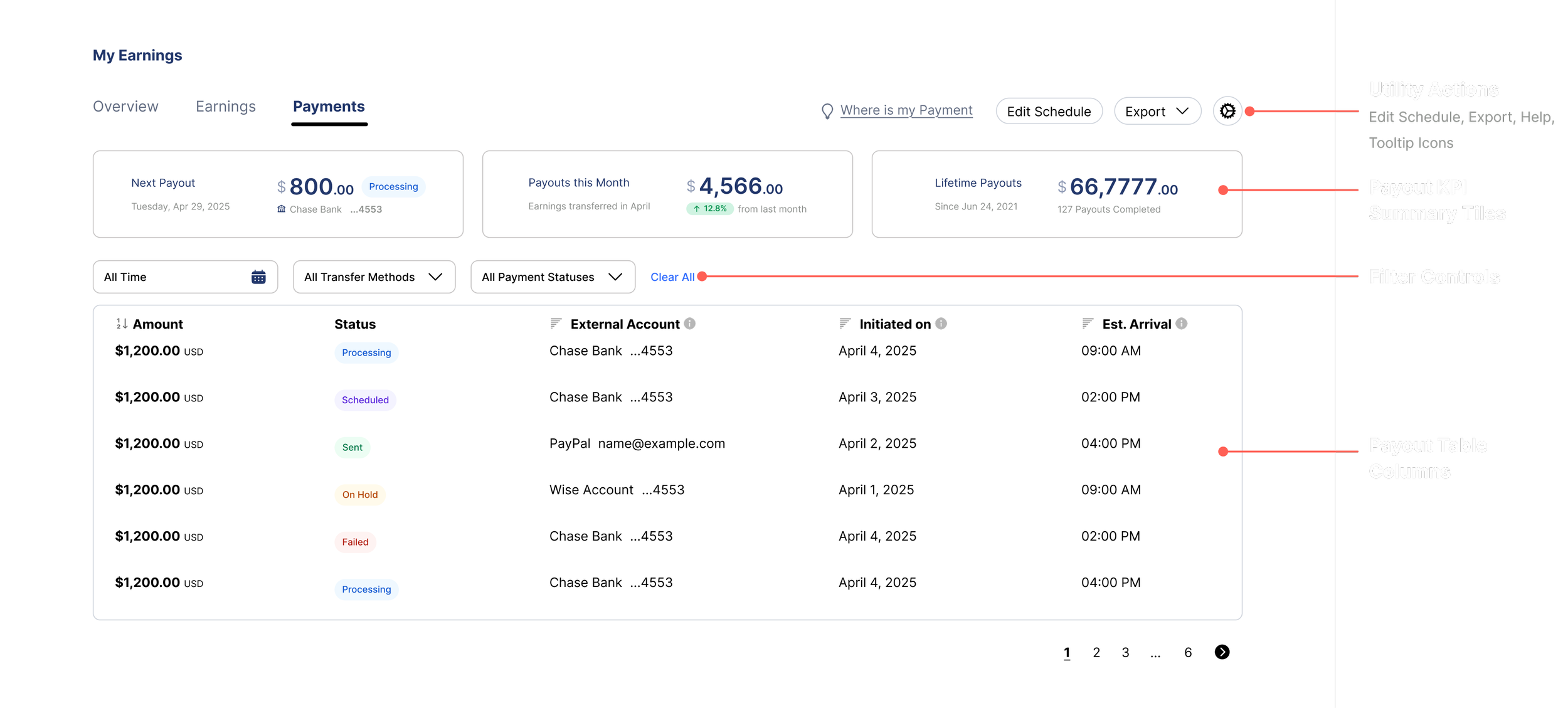Show Est. Arrival info tooltip
Screen dimensions: 1568x708
[1182, 324]
